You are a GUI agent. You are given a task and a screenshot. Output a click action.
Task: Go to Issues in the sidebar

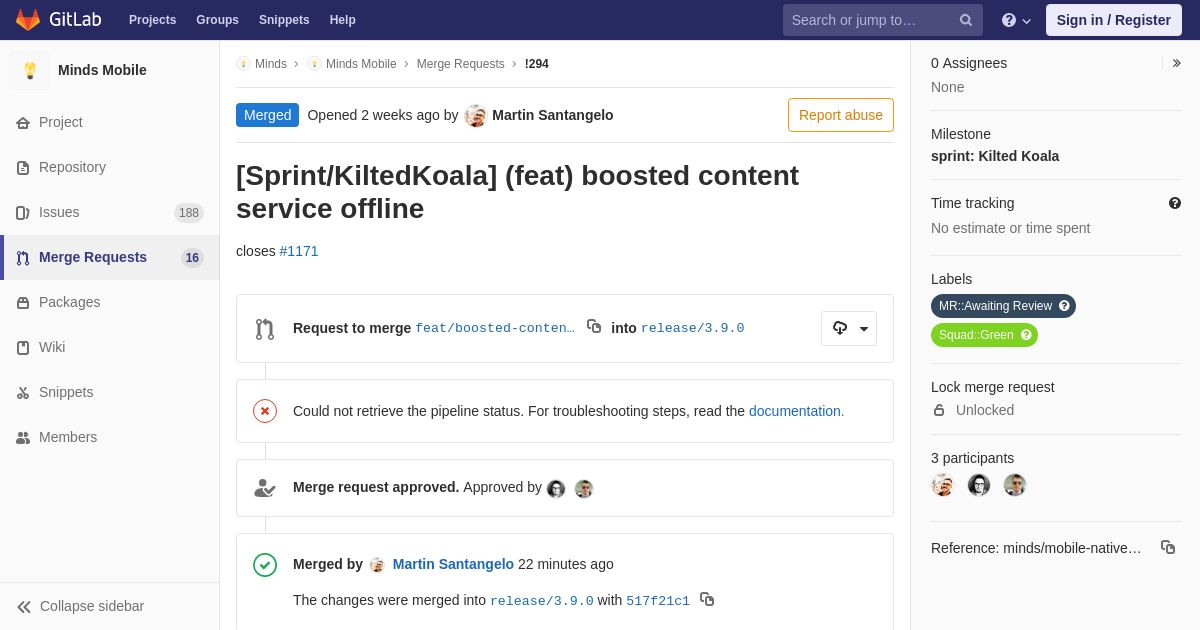coord(110,213)
